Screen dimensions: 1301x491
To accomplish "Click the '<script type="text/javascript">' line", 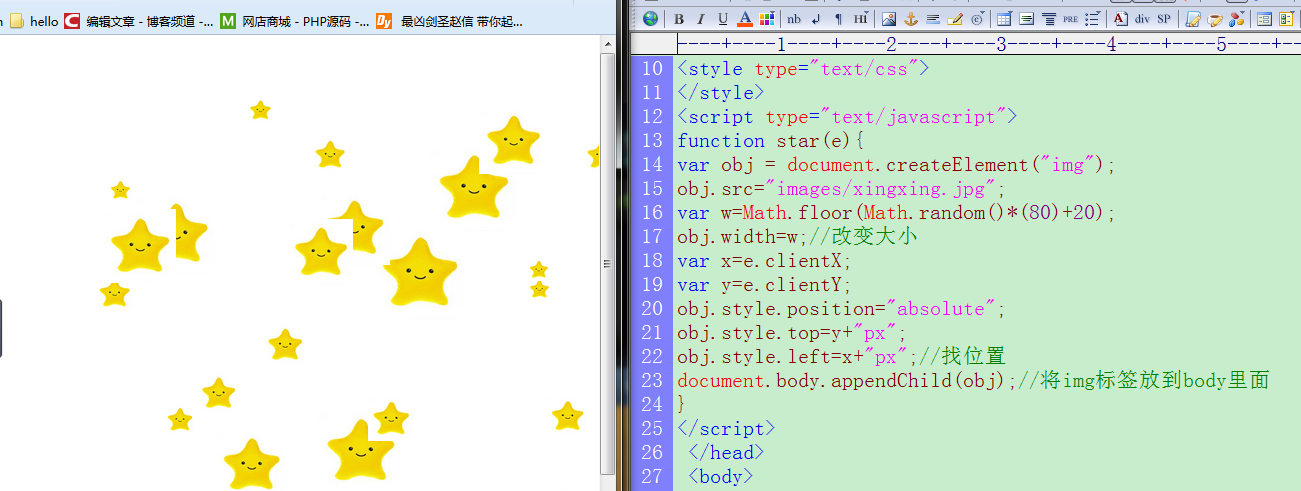I will click(x=847, y=117).
